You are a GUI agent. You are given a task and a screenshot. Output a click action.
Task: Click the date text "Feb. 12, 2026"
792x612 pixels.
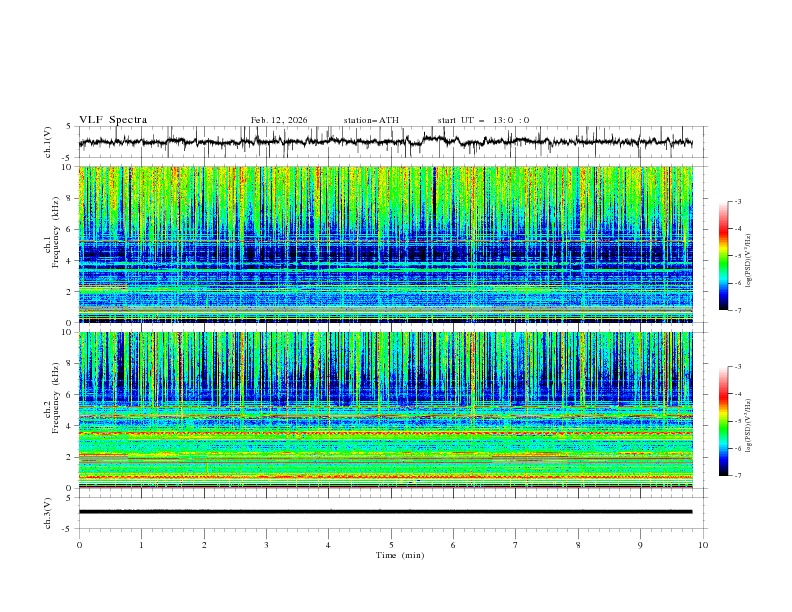click(279, 120)
